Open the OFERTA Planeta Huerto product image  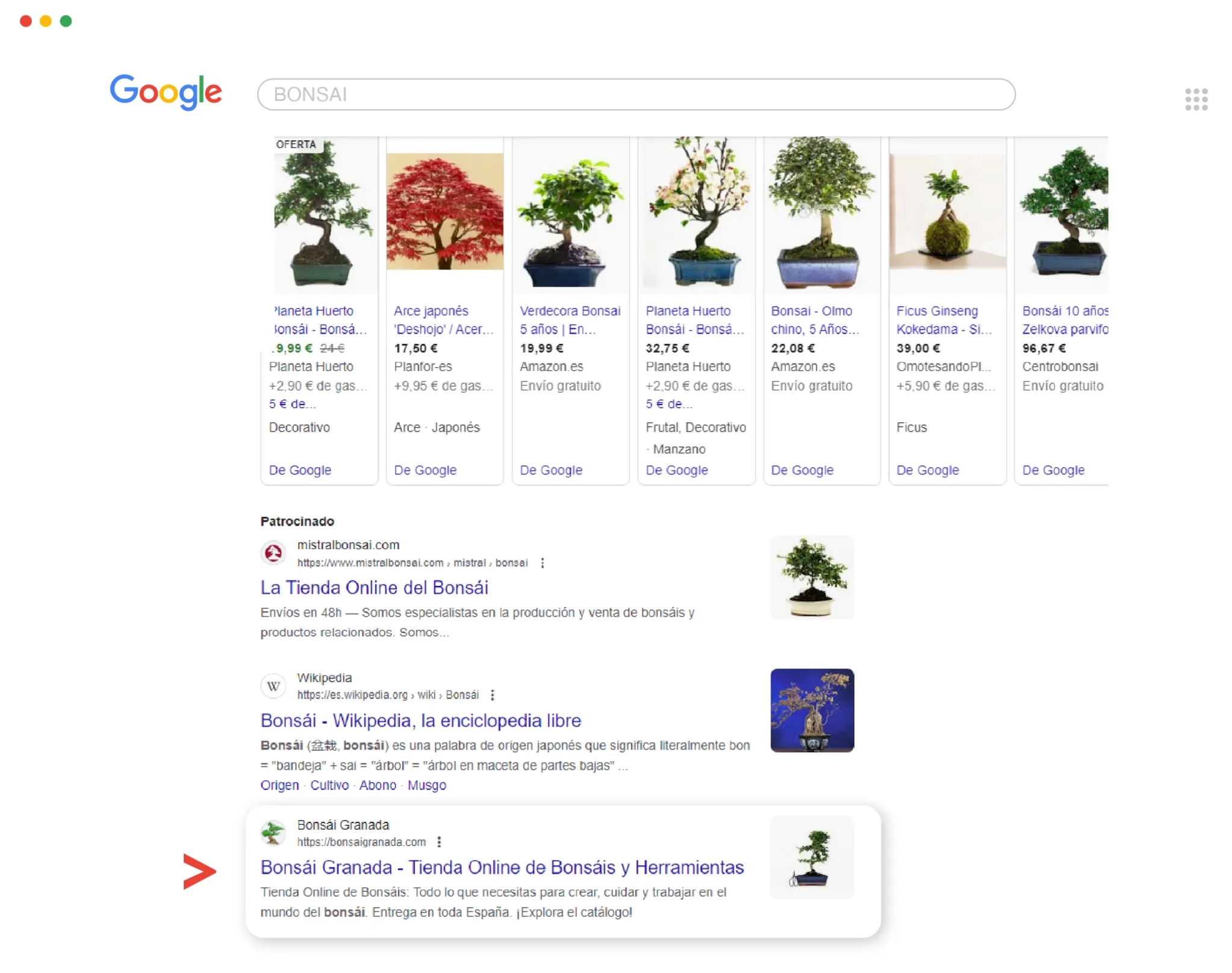[x=326, y=216]
